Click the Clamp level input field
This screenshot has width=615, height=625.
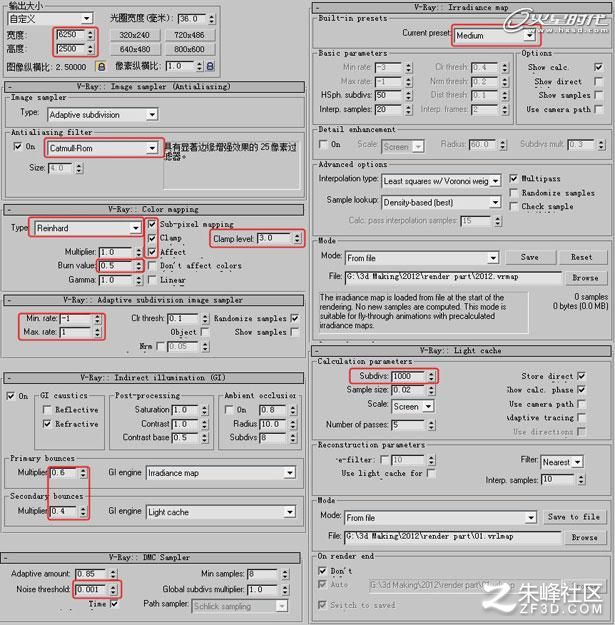274,238
